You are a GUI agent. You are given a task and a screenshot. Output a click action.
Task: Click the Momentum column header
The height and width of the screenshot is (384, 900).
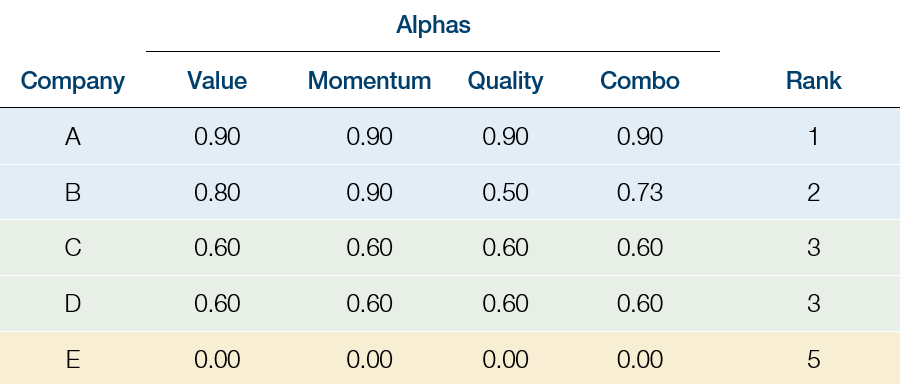[x=369, y=80]
